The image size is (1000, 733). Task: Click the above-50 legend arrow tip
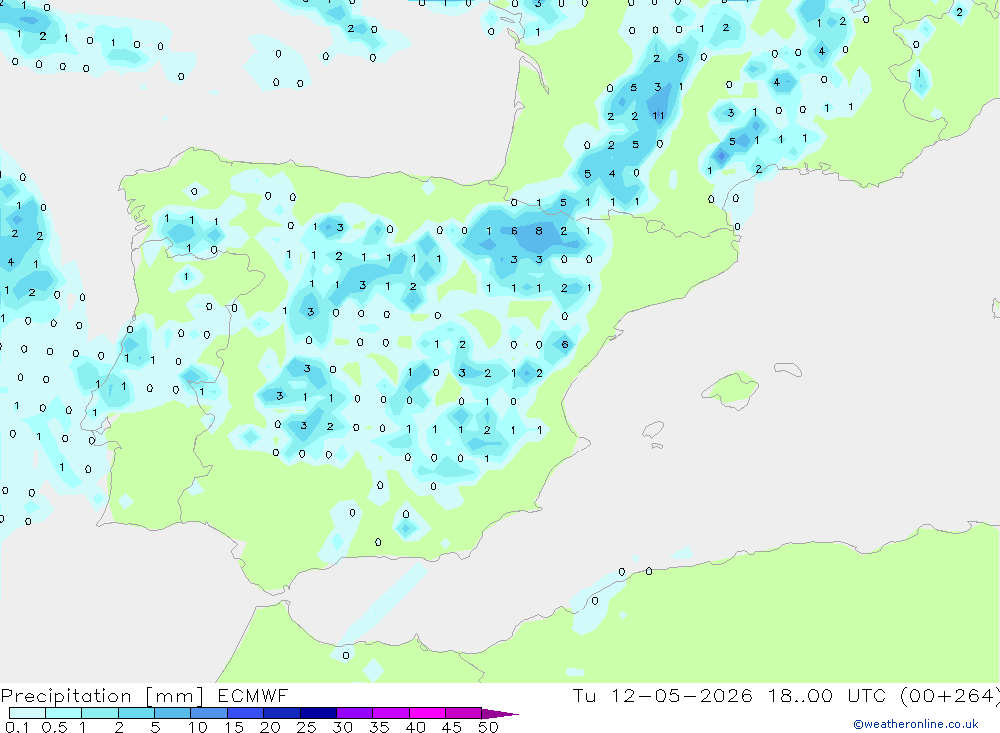500,714
